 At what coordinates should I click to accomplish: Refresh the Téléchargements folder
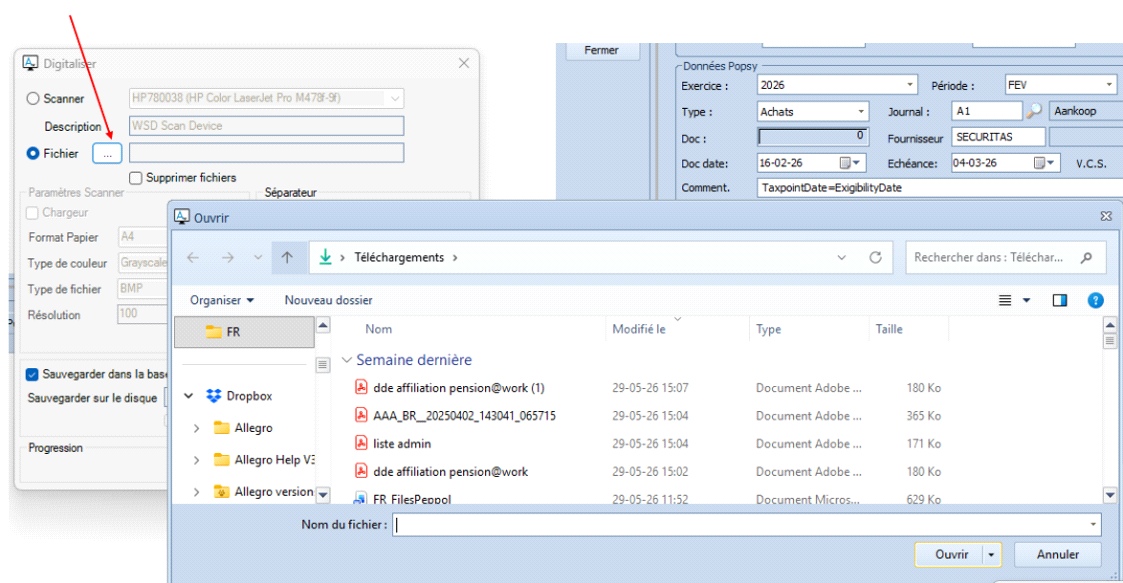(x=875, y=257)
